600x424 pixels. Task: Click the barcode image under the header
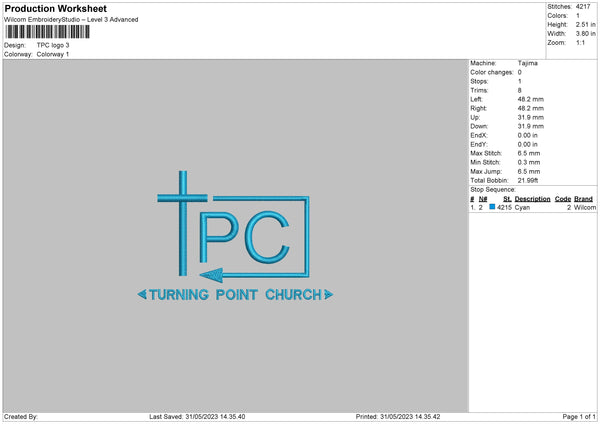pyautogui.click(x=48, y=32)
